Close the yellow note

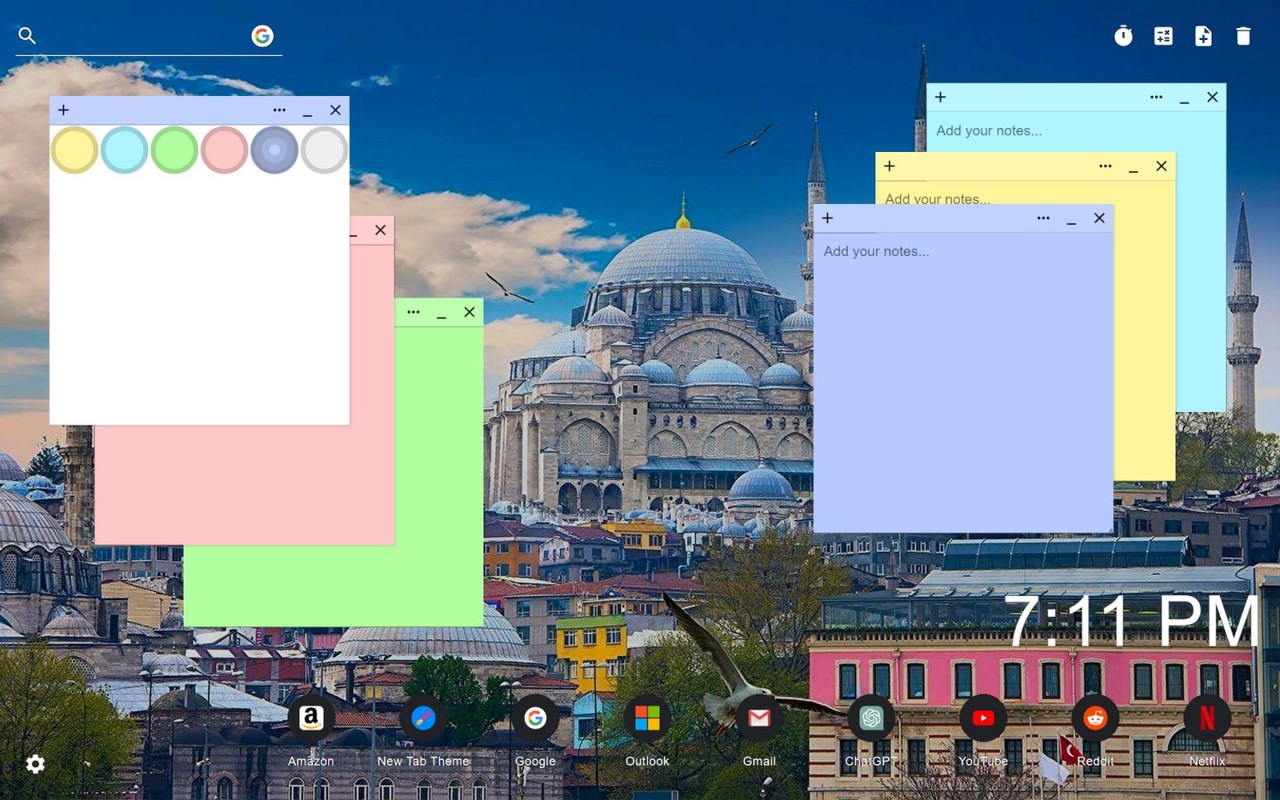[x=1161, y=166]
